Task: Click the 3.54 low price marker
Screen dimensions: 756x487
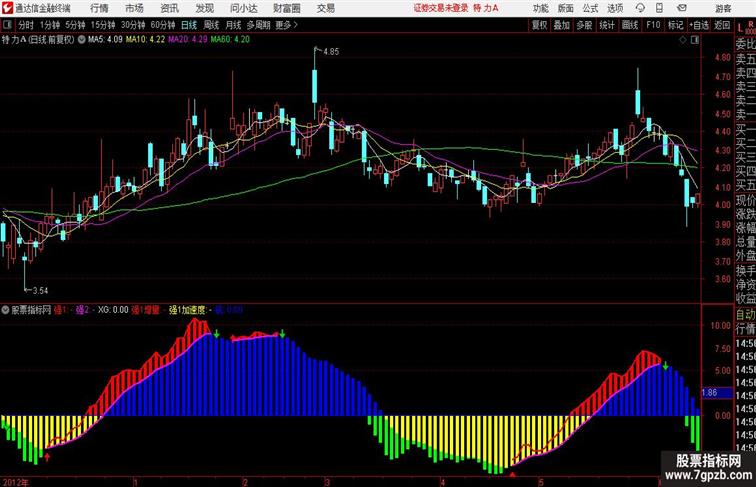Action: coord(40,290)
